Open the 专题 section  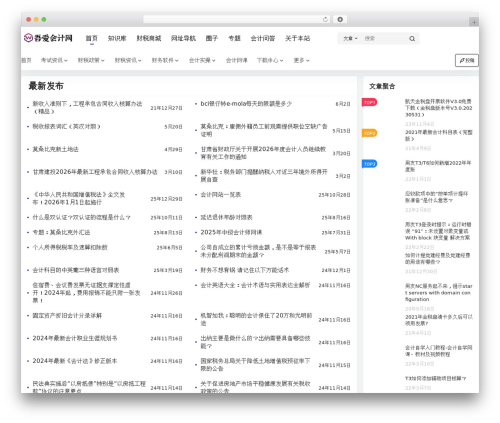click(x=234, y=38)
